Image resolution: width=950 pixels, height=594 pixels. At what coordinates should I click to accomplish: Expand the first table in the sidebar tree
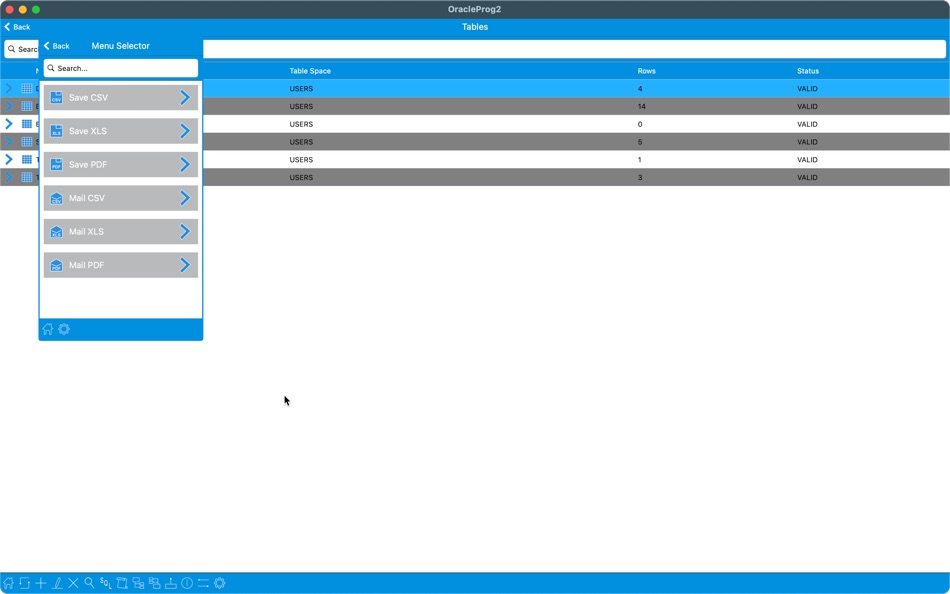tap(8, 88)
